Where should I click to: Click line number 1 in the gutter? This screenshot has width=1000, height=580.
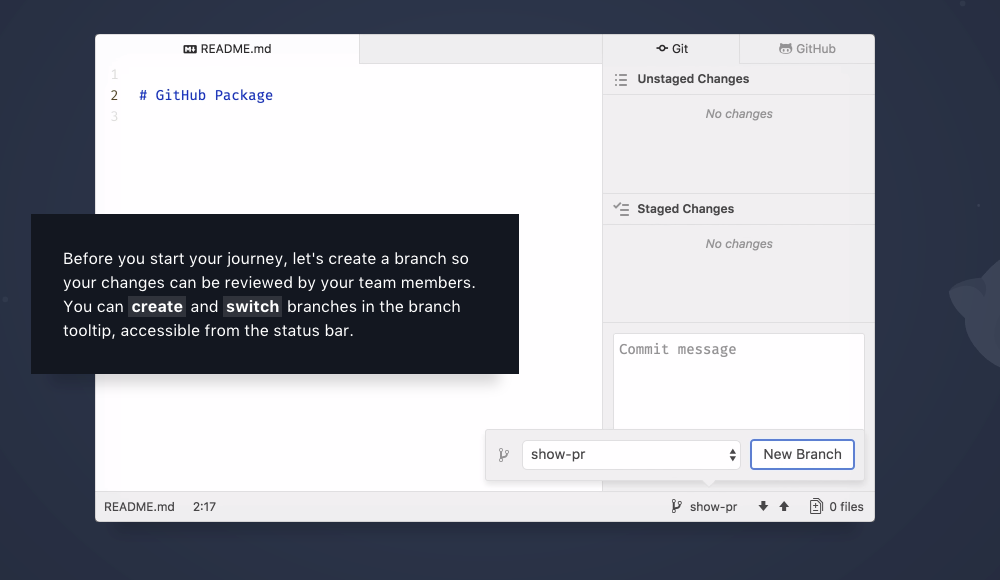coord(114,74)
